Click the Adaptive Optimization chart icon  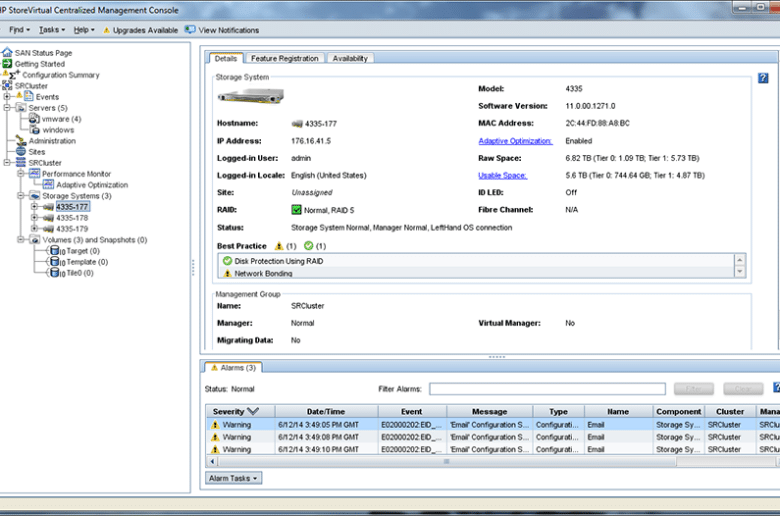(x=48, y=184)
